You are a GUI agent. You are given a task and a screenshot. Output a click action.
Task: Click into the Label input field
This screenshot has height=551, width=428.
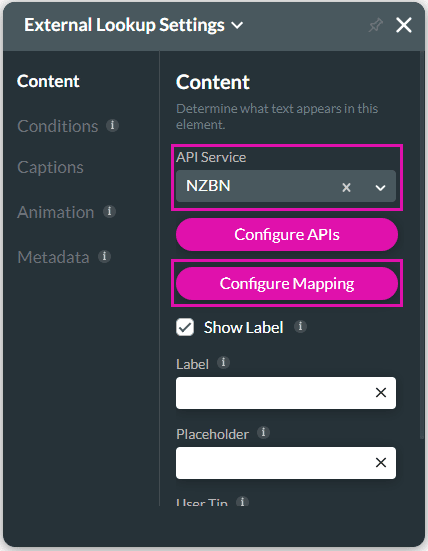pos(286,393)
